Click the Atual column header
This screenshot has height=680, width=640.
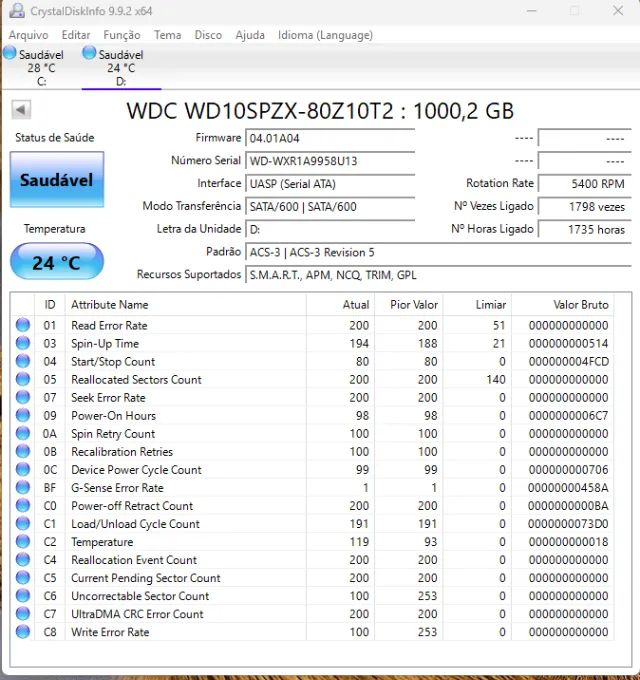pos(340,304)
